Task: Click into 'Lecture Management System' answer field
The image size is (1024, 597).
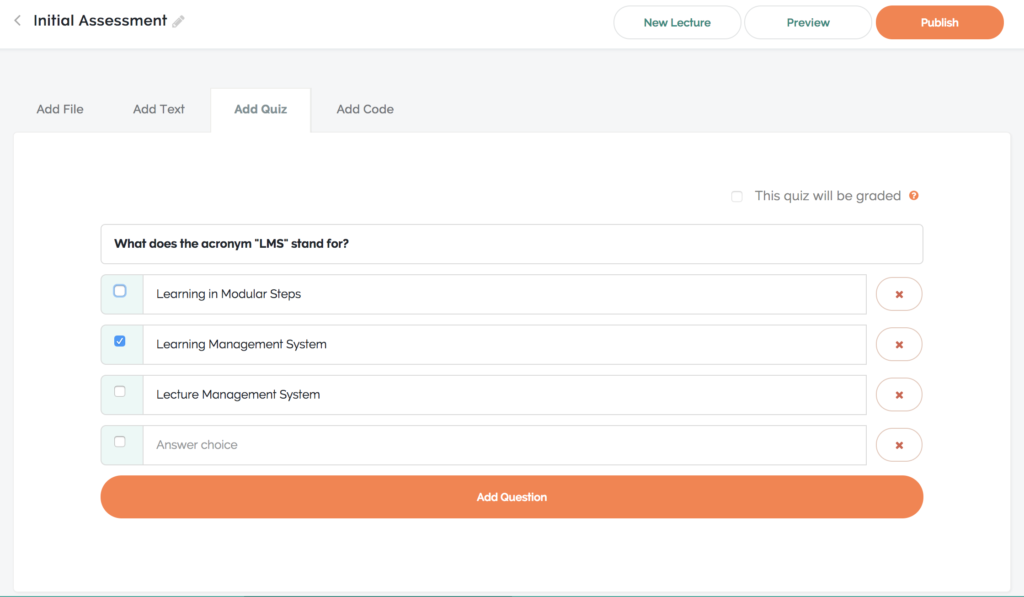Action: click(505, 395)
